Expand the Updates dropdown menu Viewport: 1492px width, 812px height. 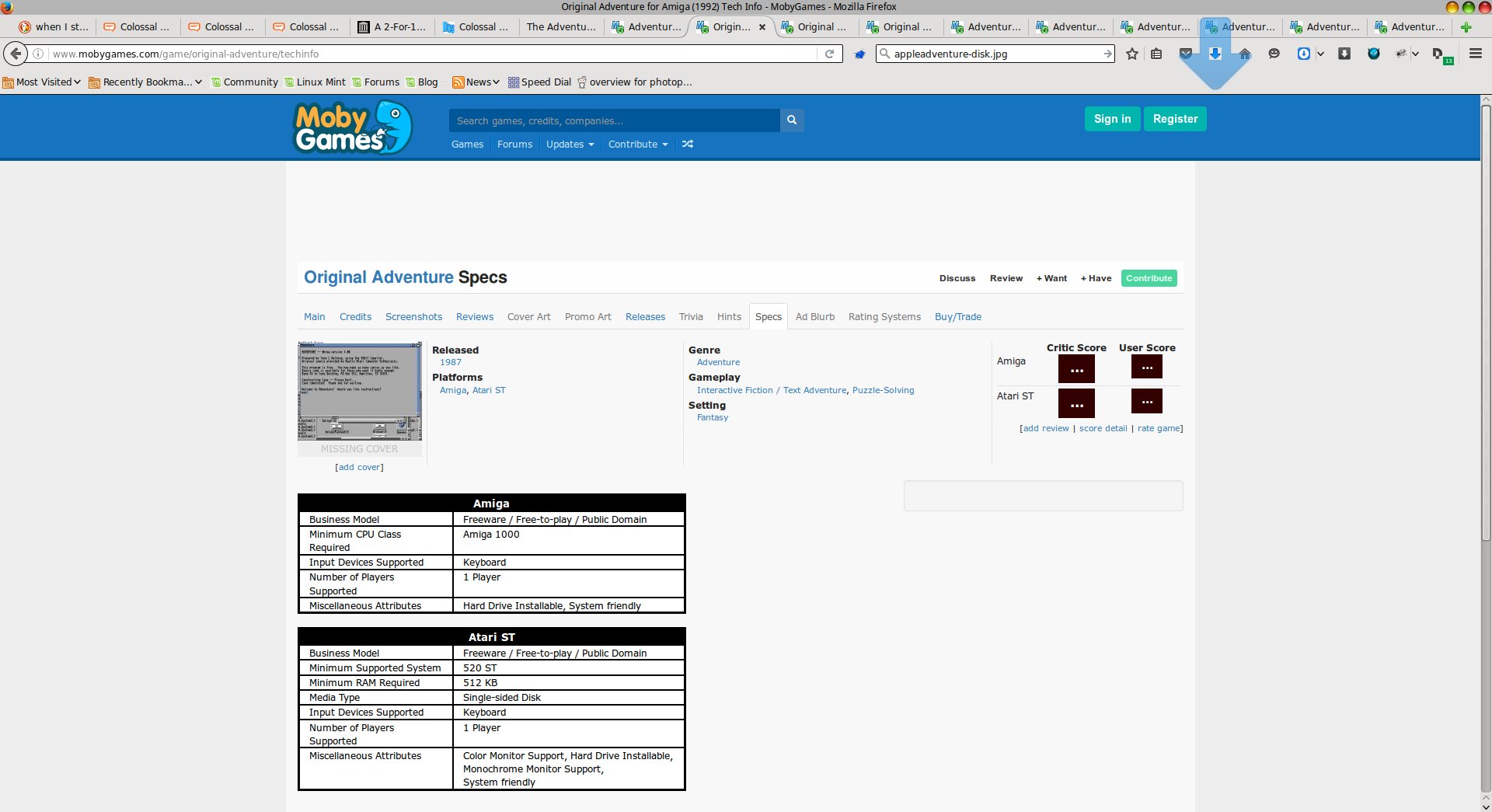pos(570,145)
